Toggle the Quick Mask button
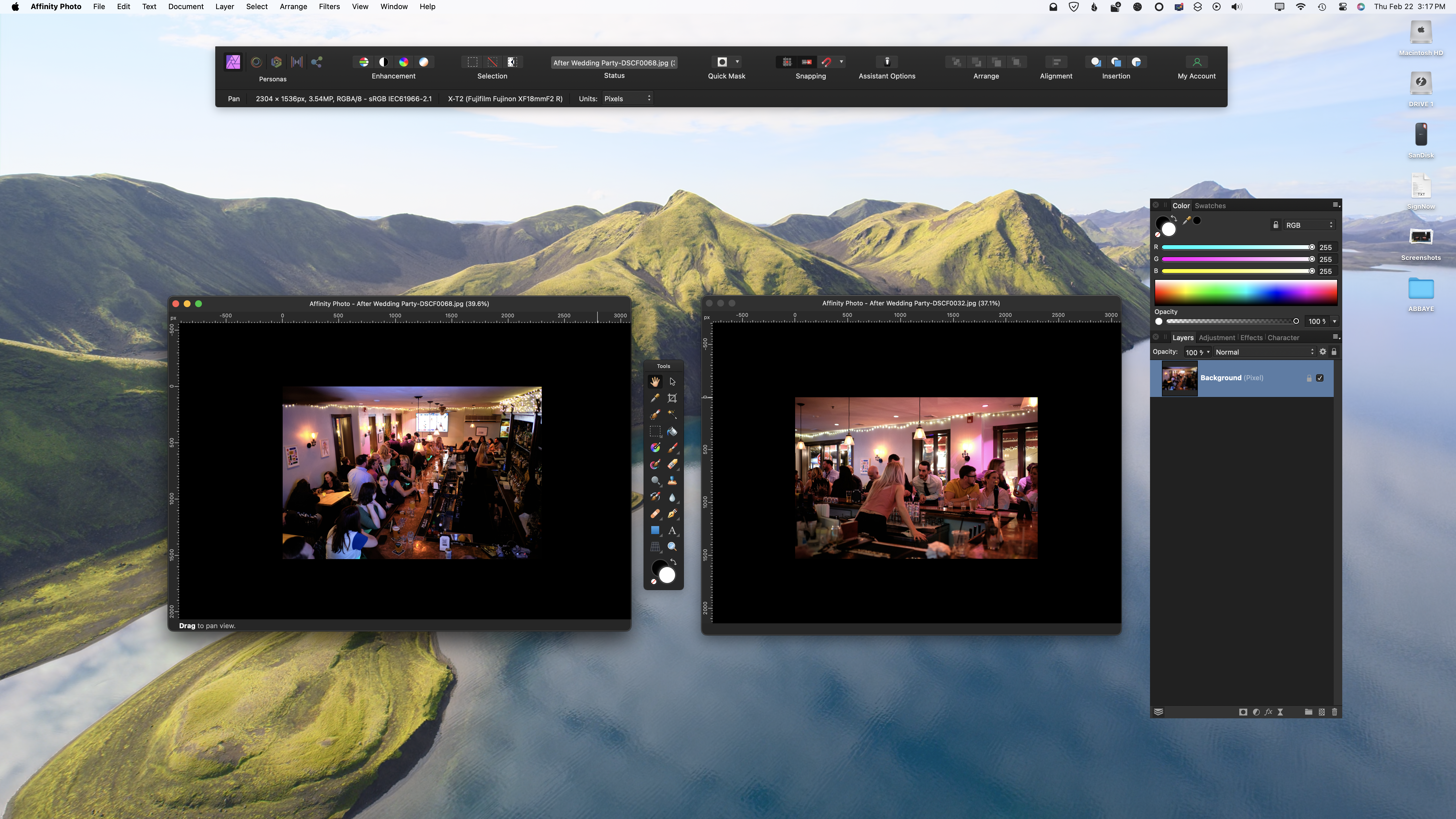1456x819 pixels. [x=722, y=62]
